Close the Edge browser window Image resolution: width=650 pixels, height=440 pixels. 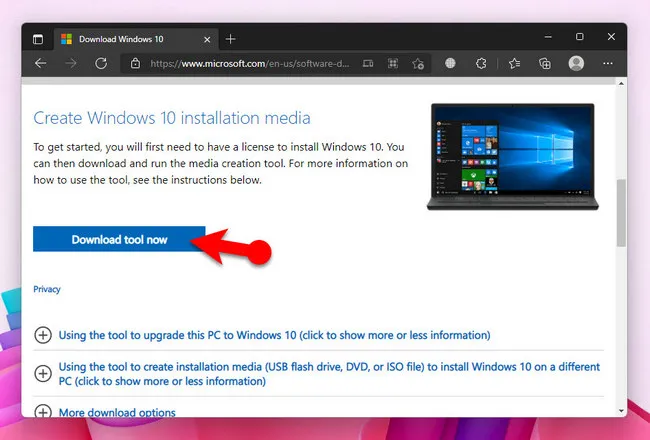click(x=611, y=36)
